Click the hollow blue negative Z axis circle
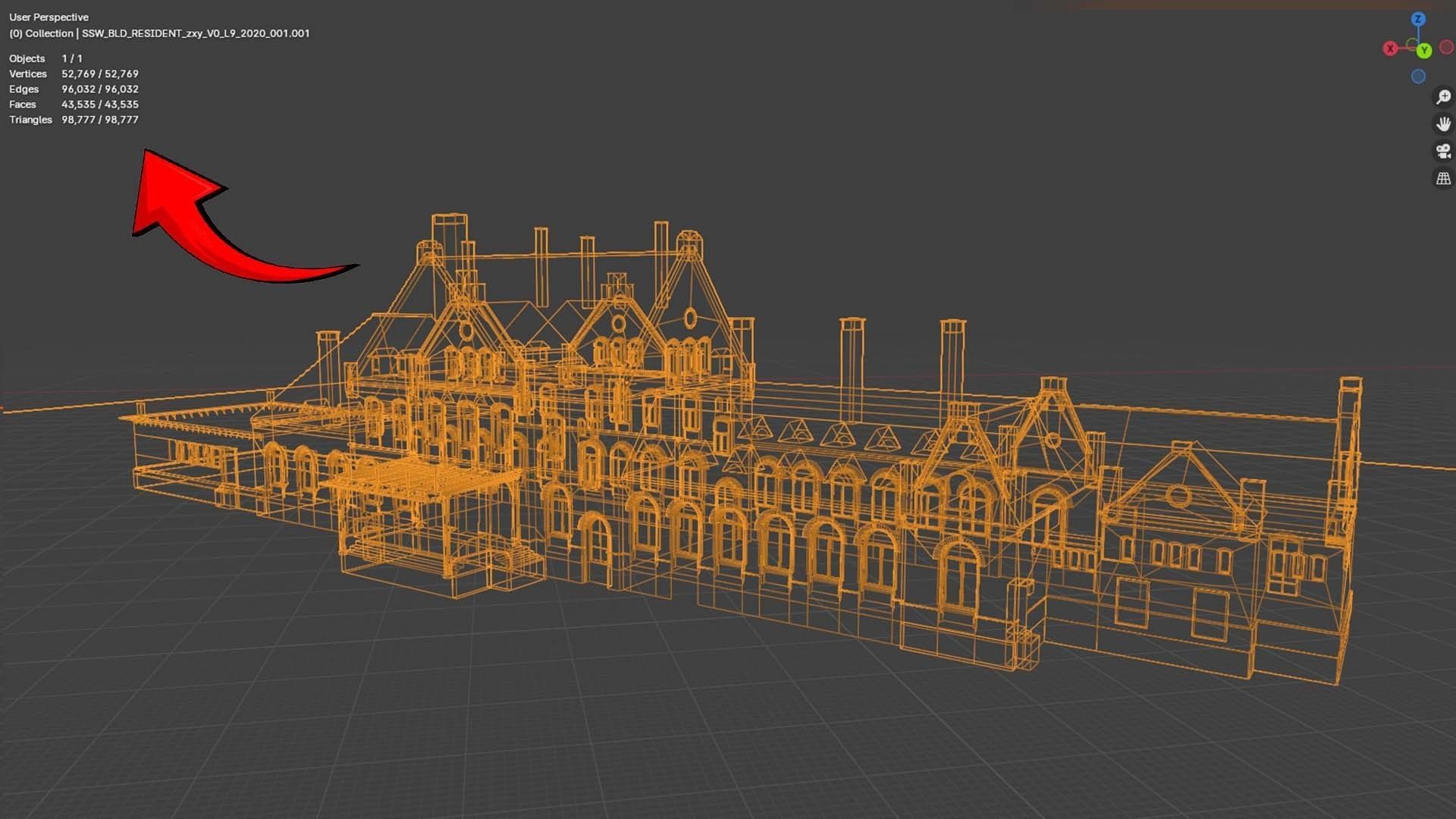Screen dimensions: 1456x819 (x=1418, y=77)
